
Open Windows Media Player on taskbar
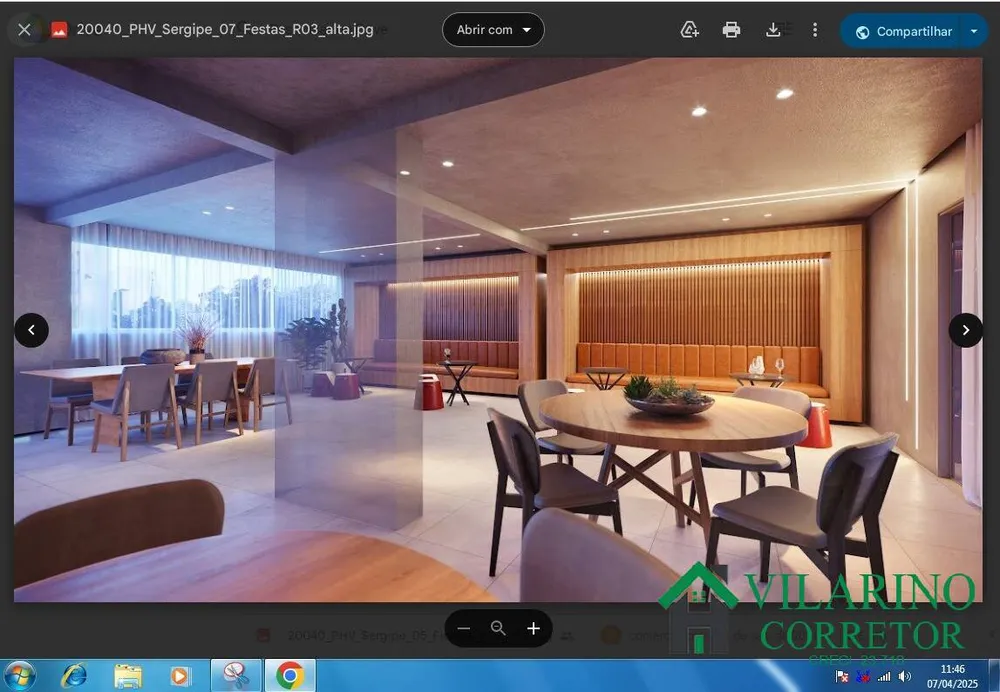click(180, 676)
